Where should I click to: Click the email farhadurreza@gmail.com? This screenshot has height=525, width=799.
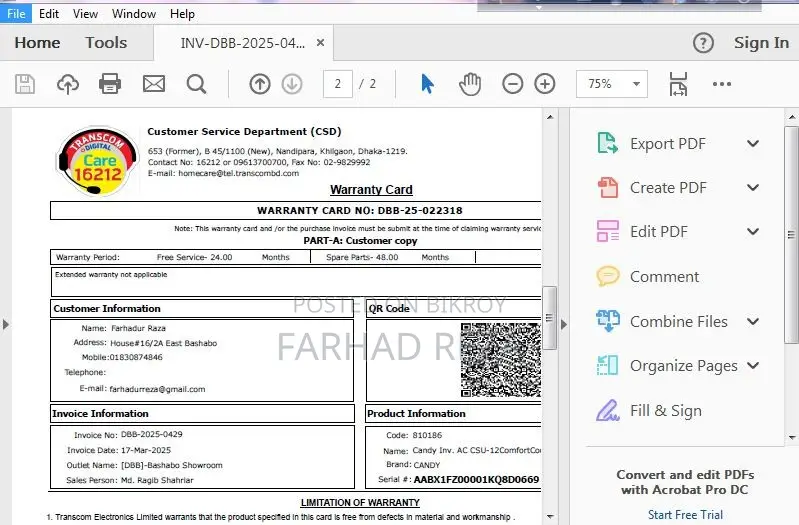(x=157, y=389)
